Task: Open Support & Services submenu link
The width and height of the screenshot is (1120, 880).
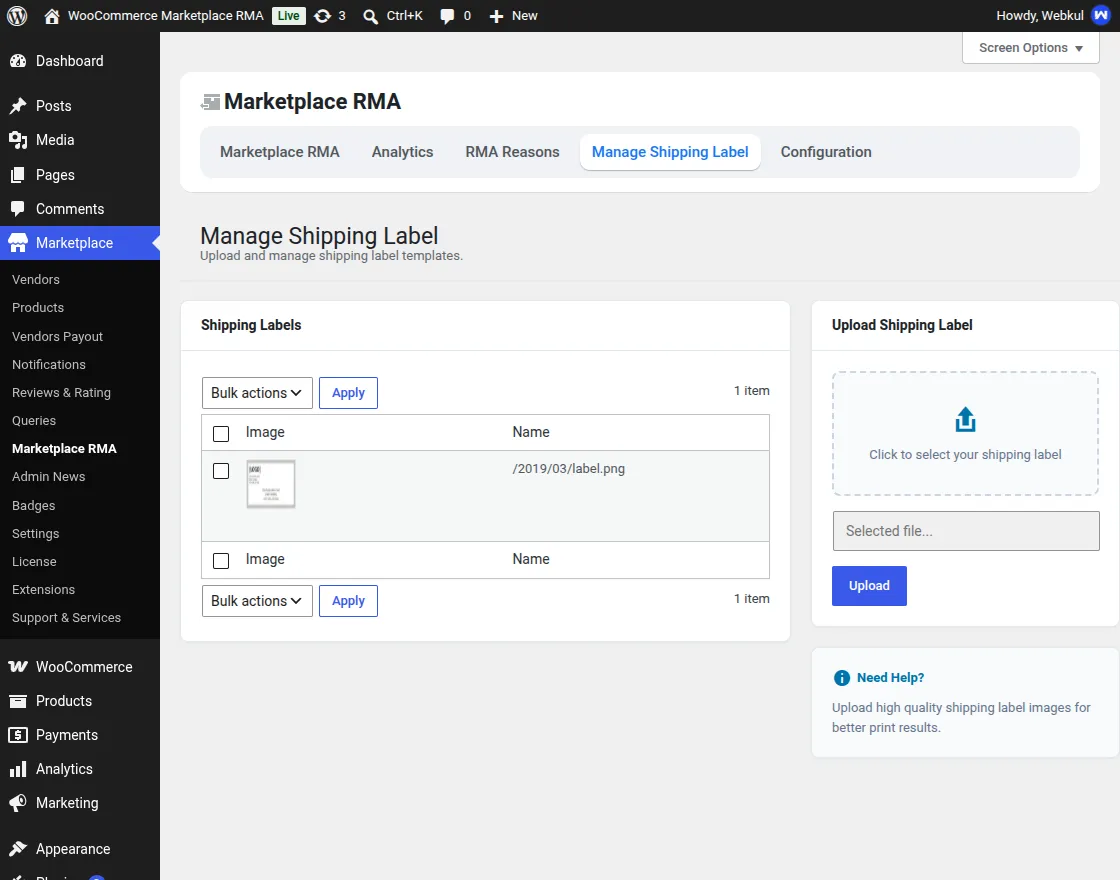Action: pyautogui.click(x=66, y=618)
